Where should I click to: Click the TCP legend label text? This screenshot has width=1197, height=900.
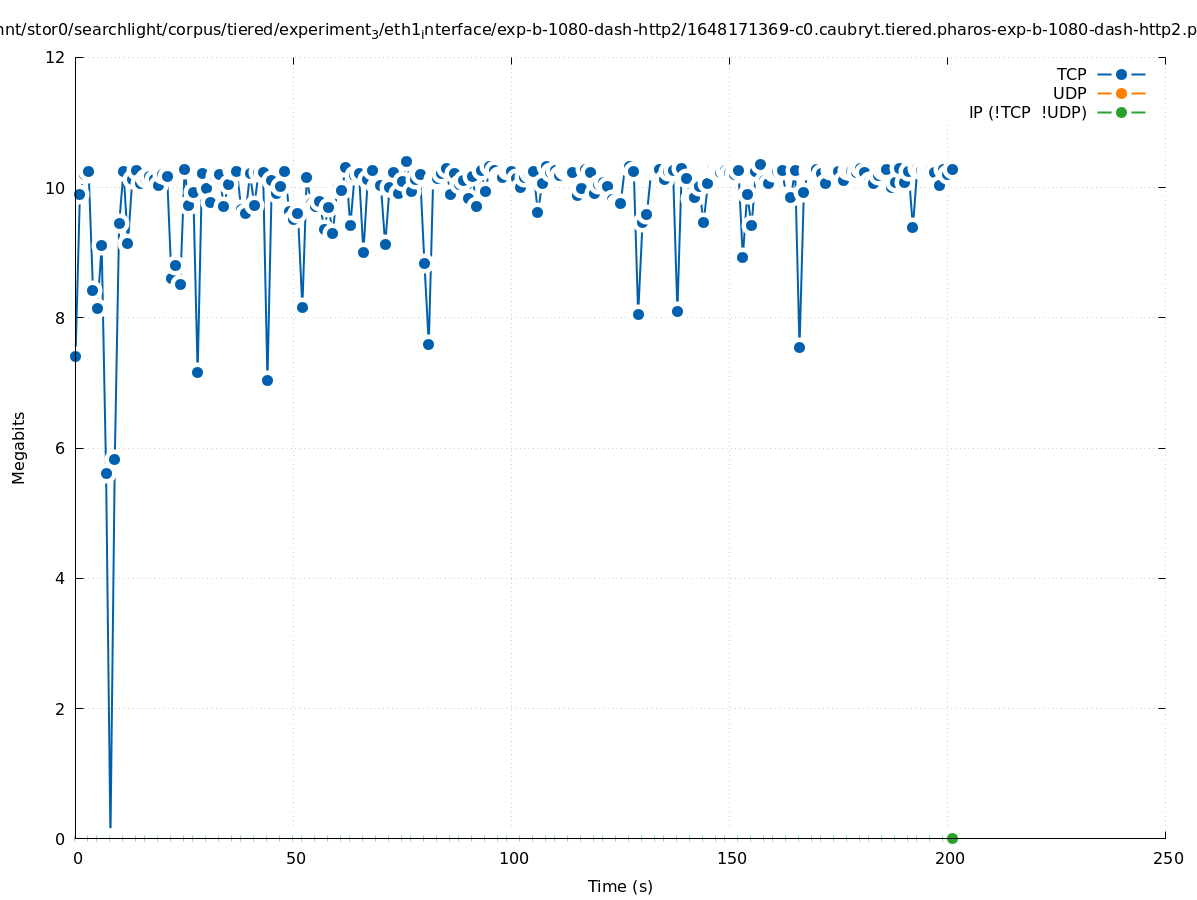(x=1071, y=74)
